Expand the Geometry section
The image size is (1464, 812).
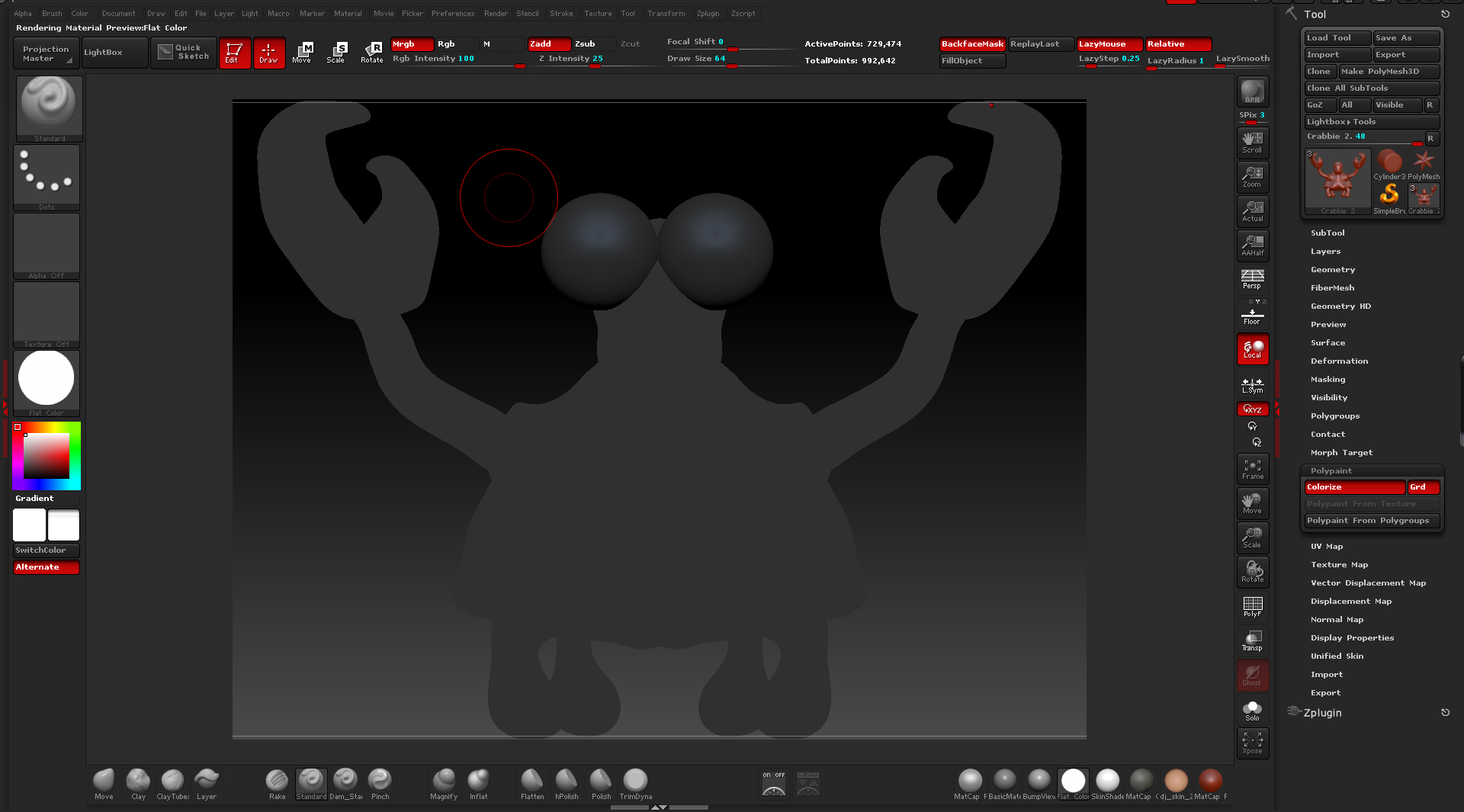(1333, 270)
